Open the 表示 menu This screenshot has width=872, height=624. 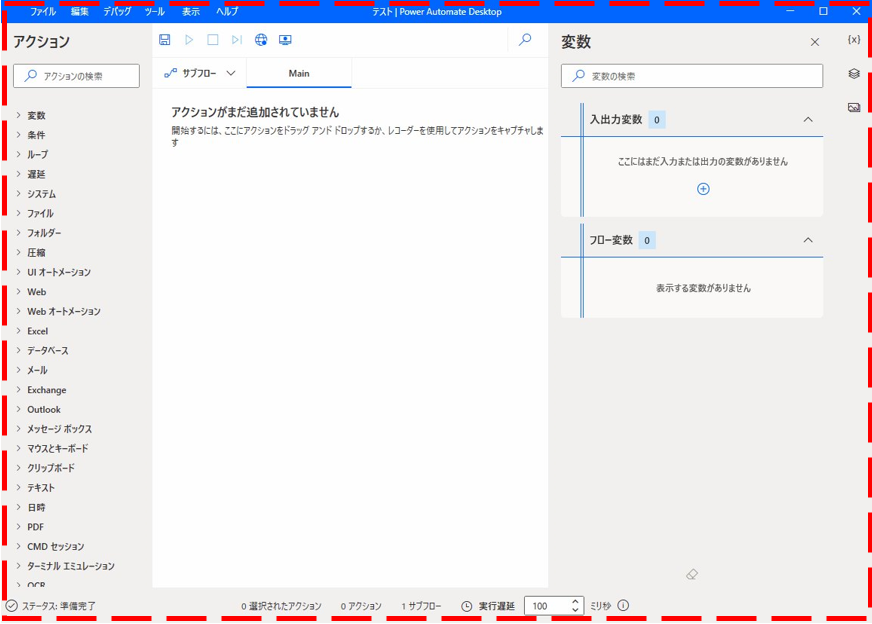pos(191,11)
